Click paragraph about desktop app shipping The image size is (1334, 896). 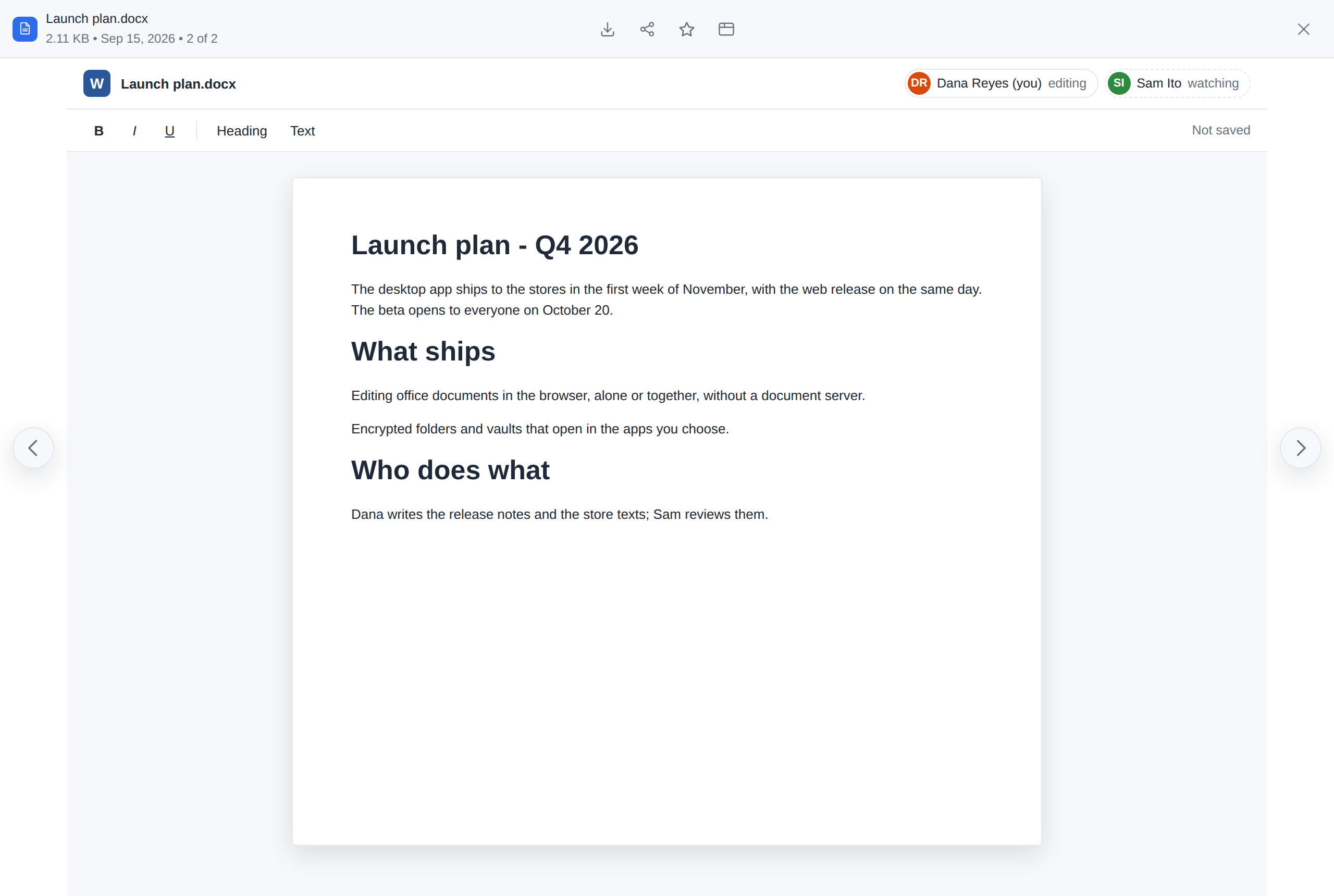point(666,300)
